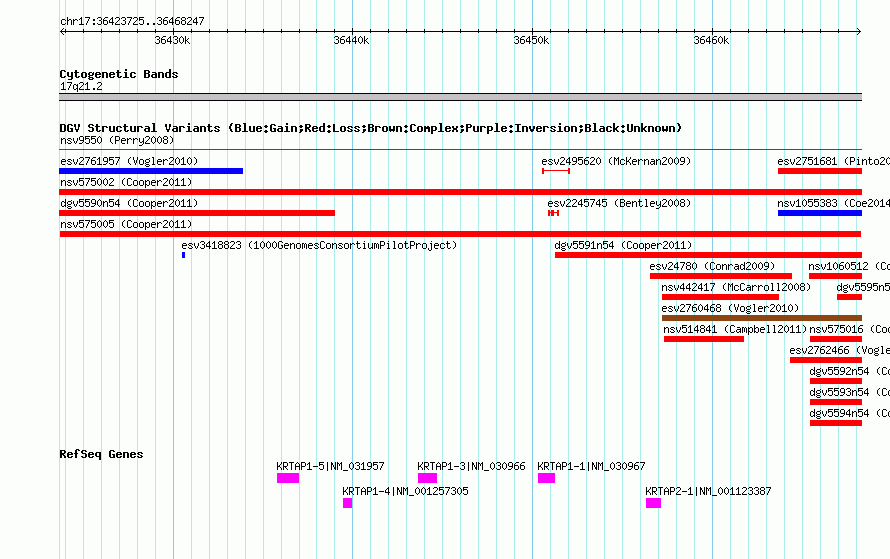Image resolution: width=890 pixels, height=559 pixels.
Task: Select the esv2762466 variant bar
Action: click(826, 360)
